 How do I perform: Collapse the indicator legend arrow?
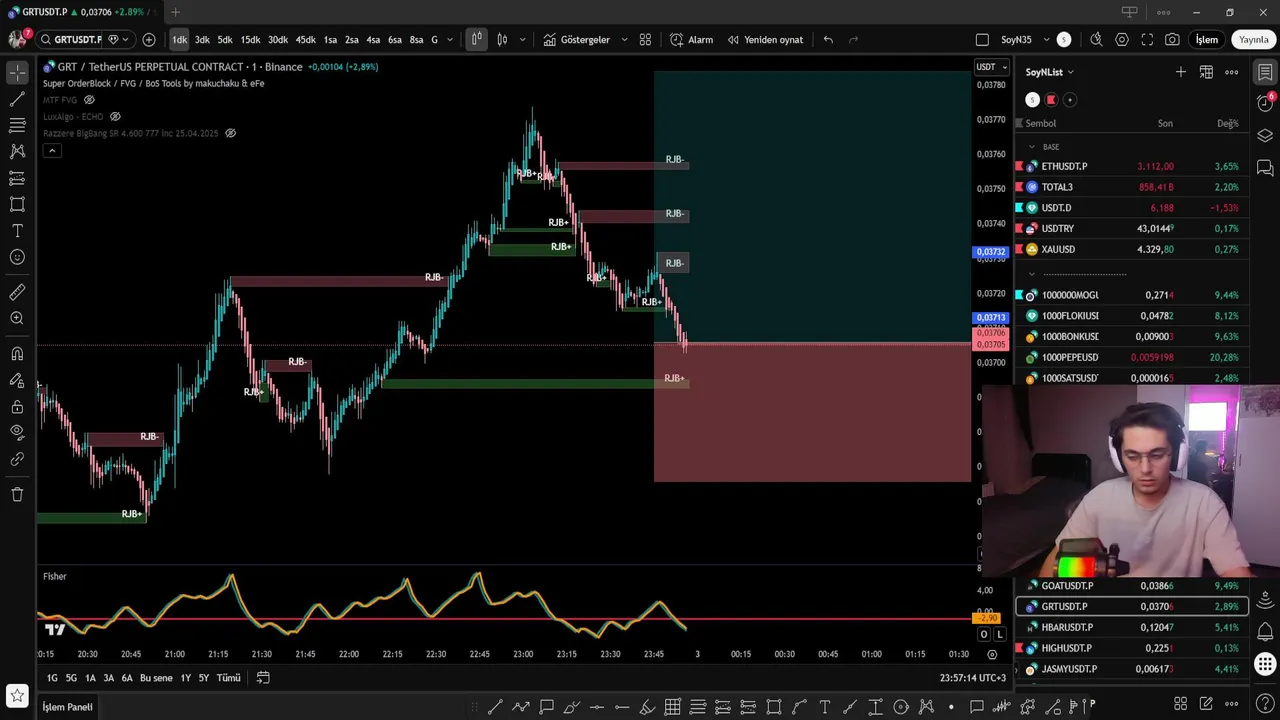coord(52,151)
